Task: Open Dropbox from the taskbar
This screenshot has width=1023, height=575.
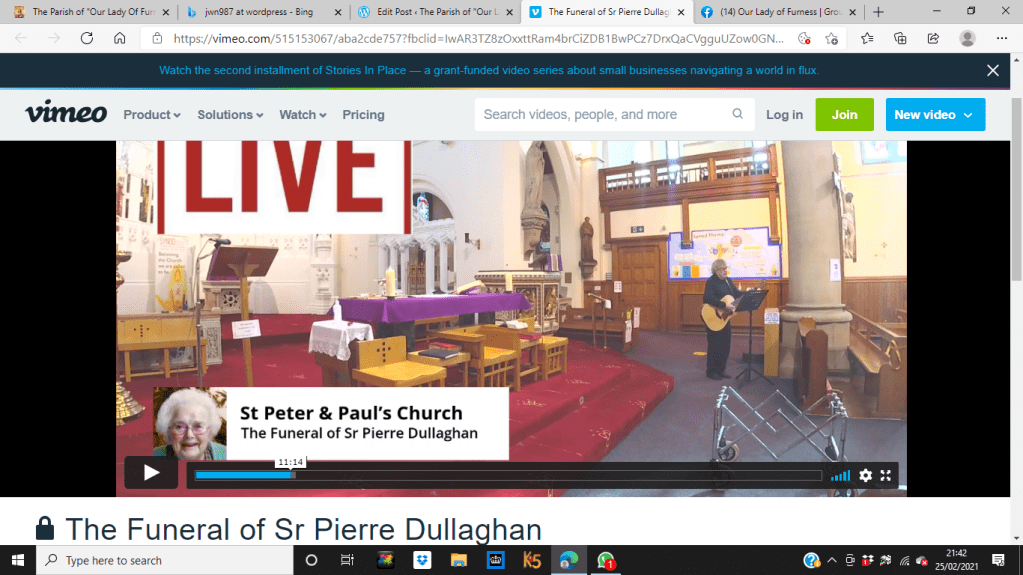Action: tap(422, 560)
